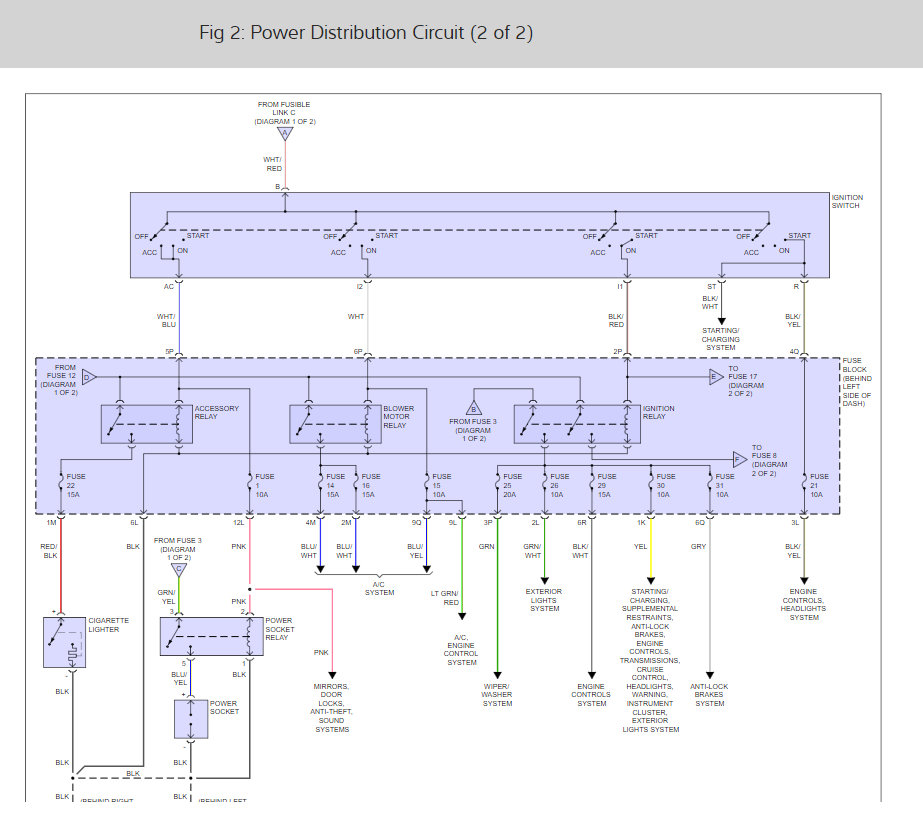923x817 pixels.
Task: Click the GRY wire color label
Action: point(698,546)
